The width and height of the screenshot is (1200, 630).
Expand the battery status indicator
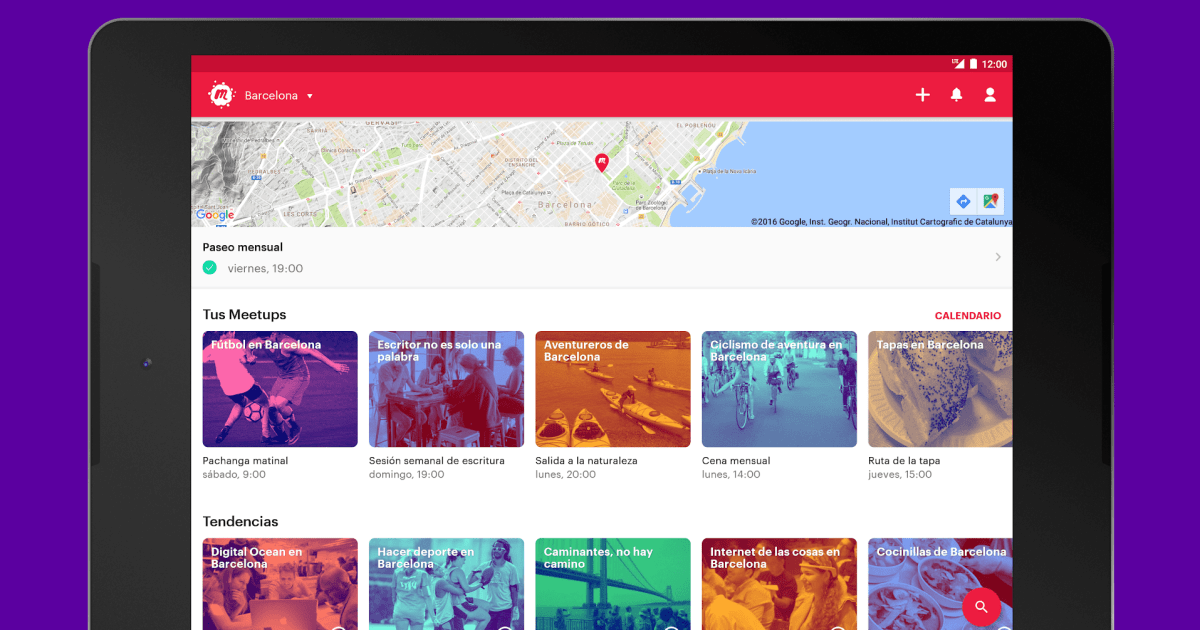[973, 62]
